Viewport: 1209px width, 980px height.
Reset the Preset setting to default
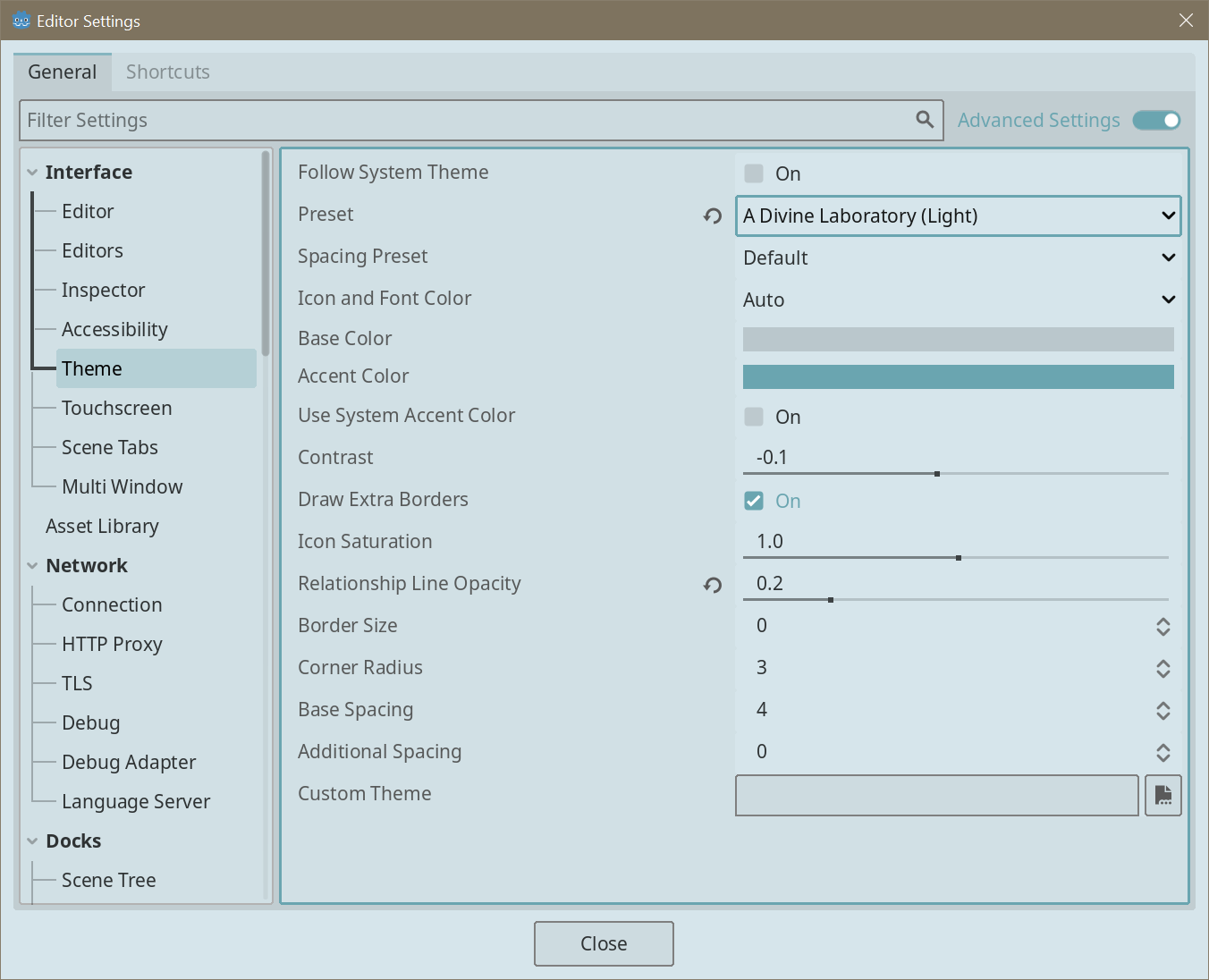[713, 215]
